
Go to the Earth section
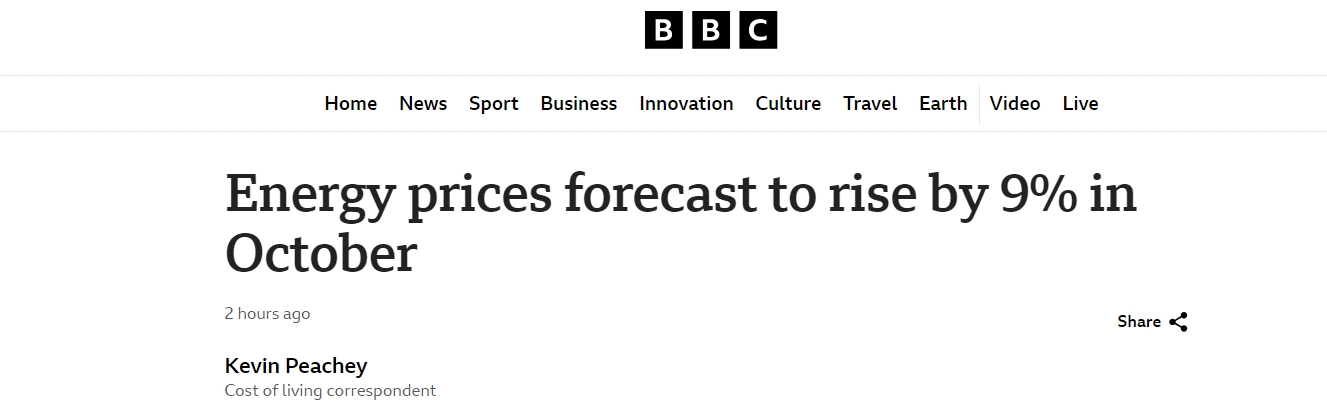point(943,104)
